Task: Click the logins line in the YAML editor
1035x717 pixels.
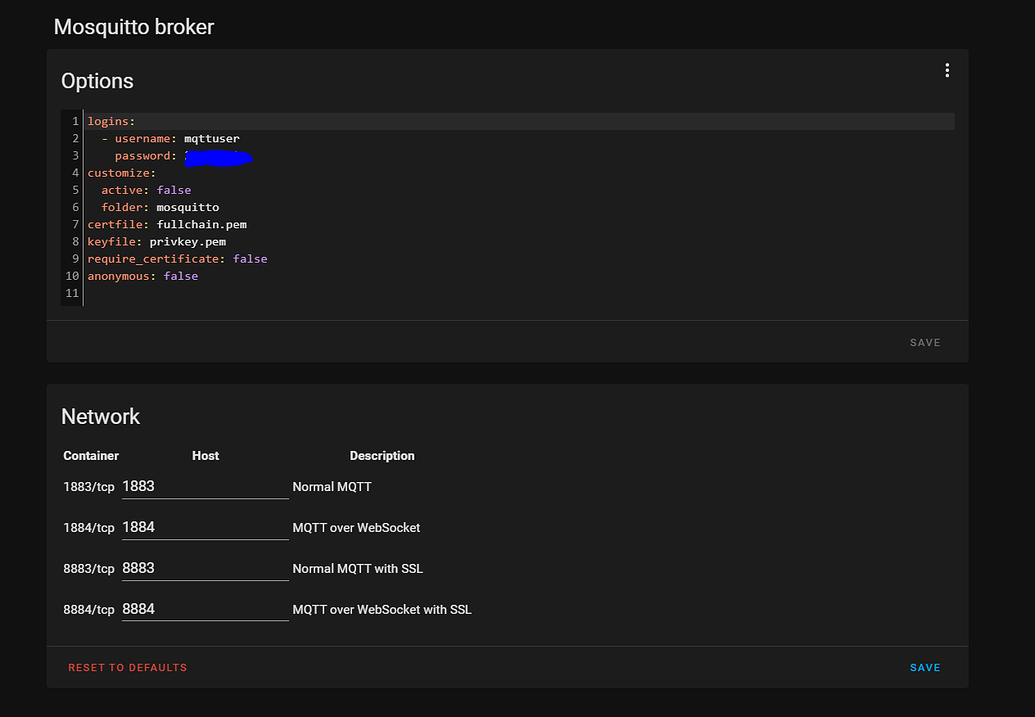Action: [110, 121]
